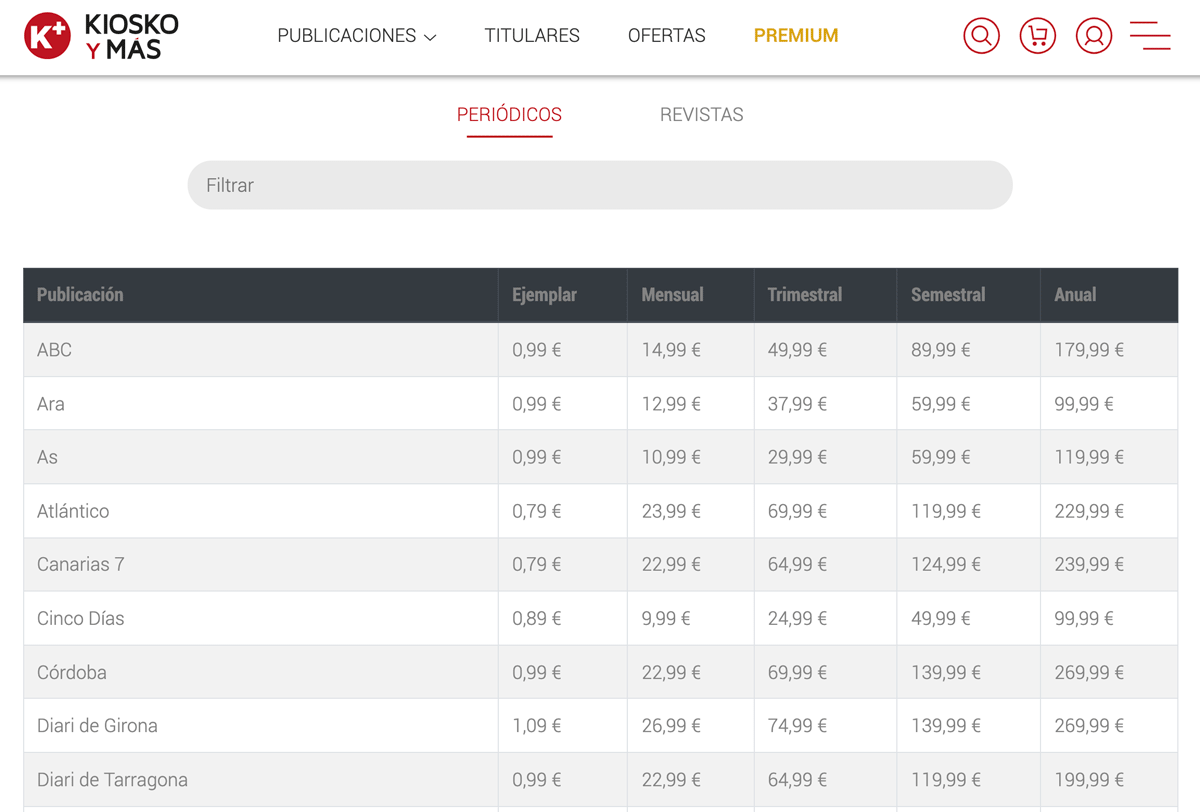Open the search magnifier icon
The width and height of the screenshot is (1200, 812).
[981, 36]
